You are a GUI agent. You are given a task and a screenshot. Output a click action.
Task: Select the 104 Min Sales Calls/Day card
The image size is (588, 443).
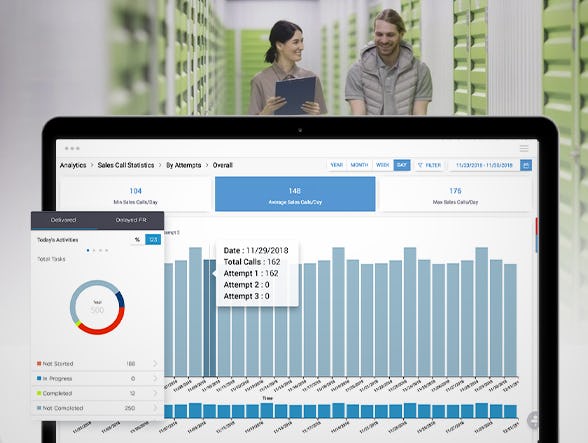135,195
